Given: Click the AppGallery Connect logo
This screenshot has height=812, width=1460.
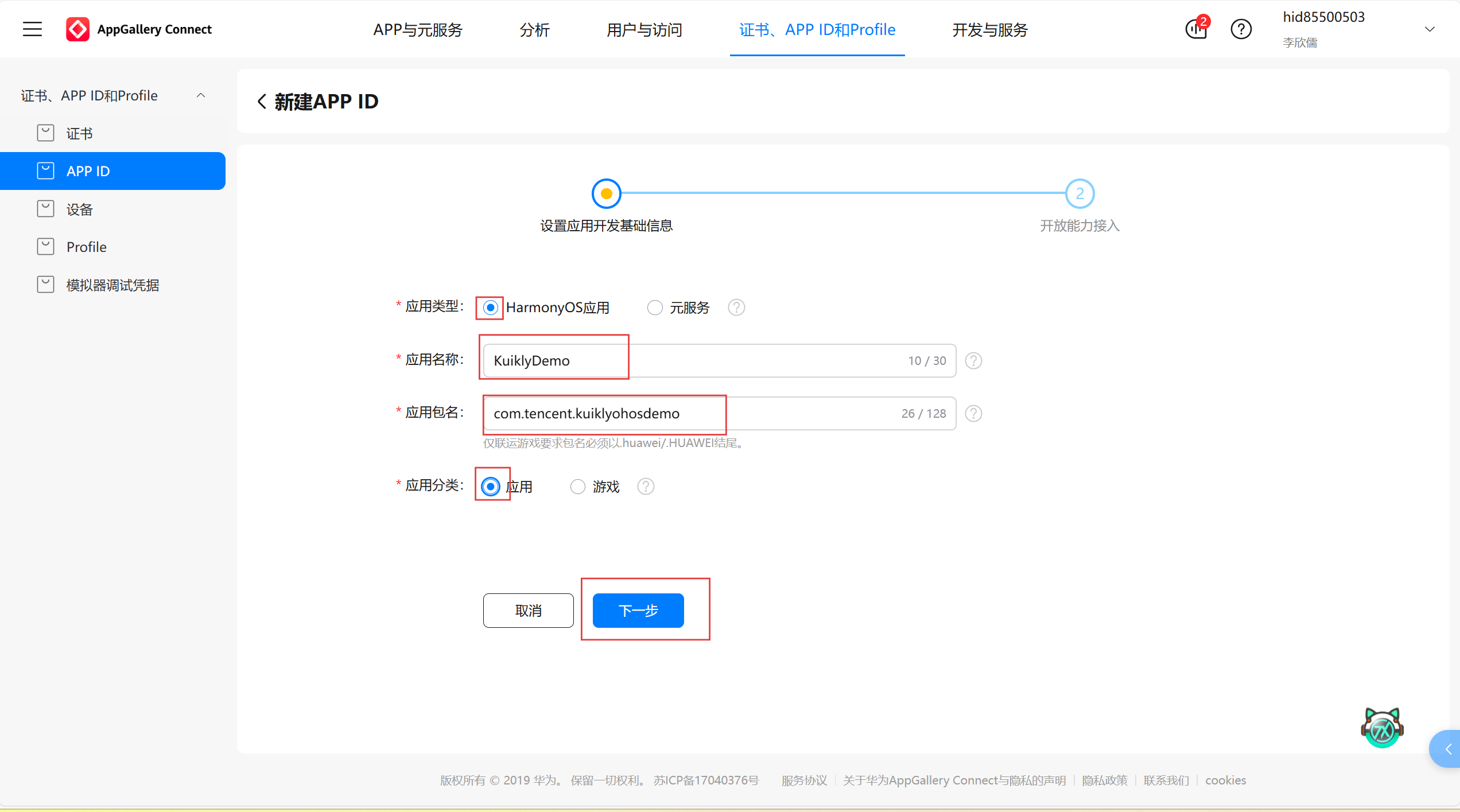Looking at the screenshot, I should pyautogui.click(x=78, y=29).
